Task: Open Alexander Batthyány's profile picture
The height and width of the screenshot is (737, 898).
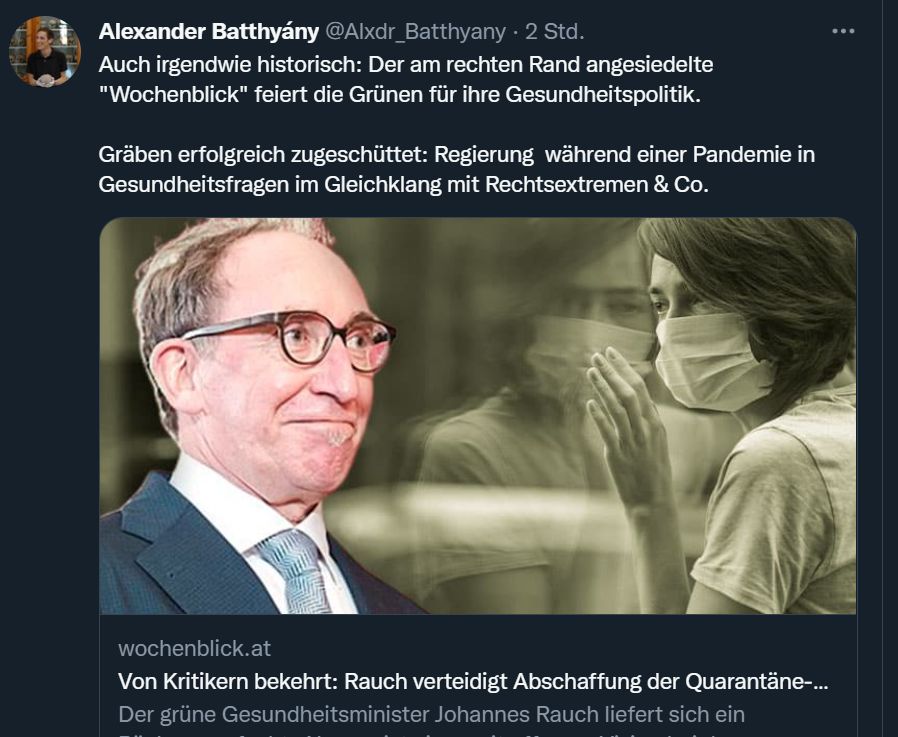Action: 45,52
